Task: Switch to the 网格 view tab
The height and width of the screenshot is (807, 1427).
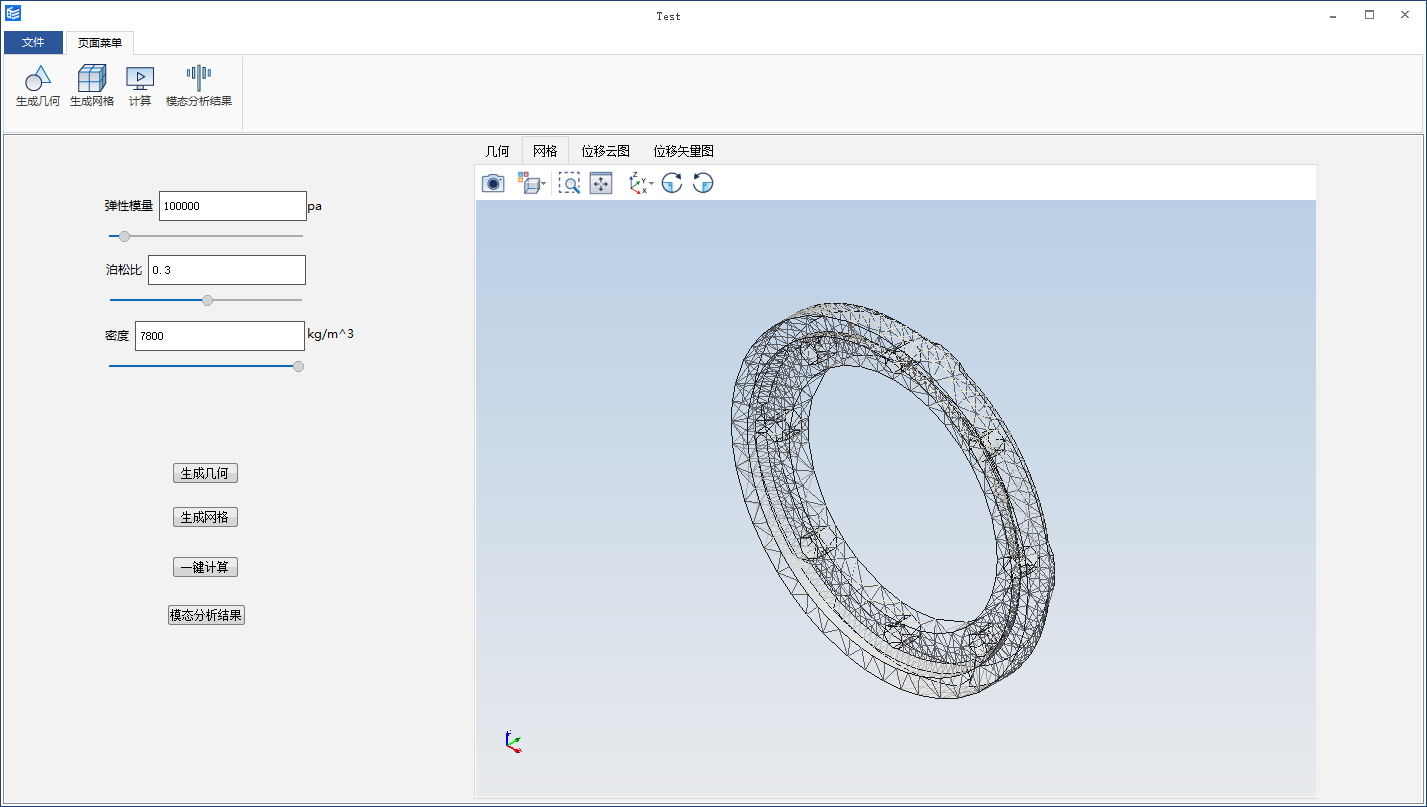Action: click(x=545, y=151)
